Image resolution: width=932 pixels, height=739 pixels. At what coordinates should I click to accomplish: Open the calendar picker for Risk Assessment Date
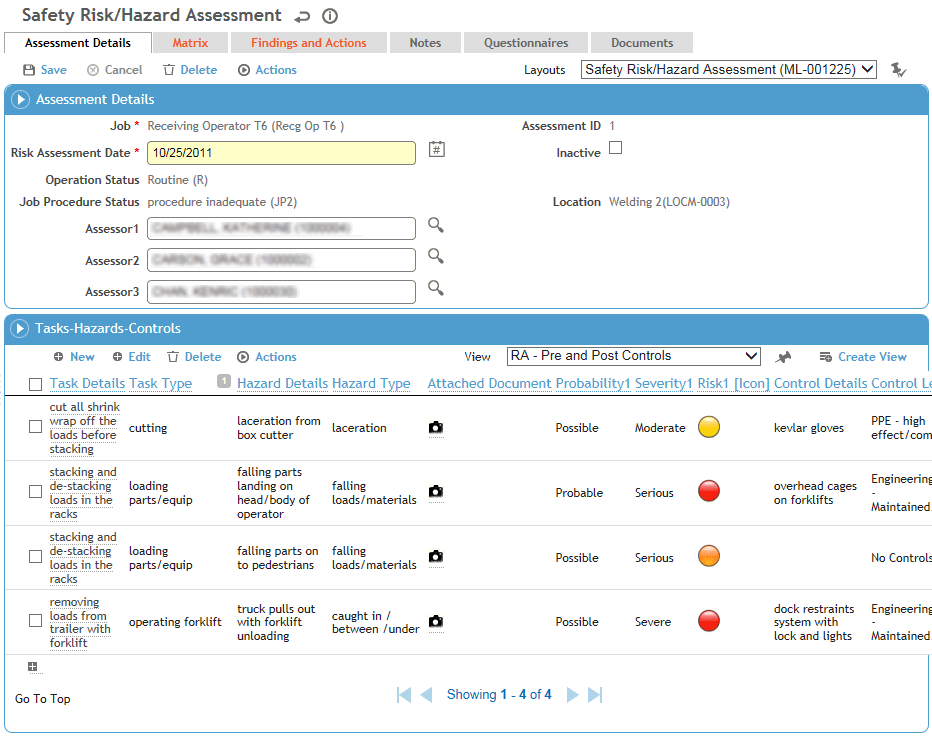click(x=436, y=150)
